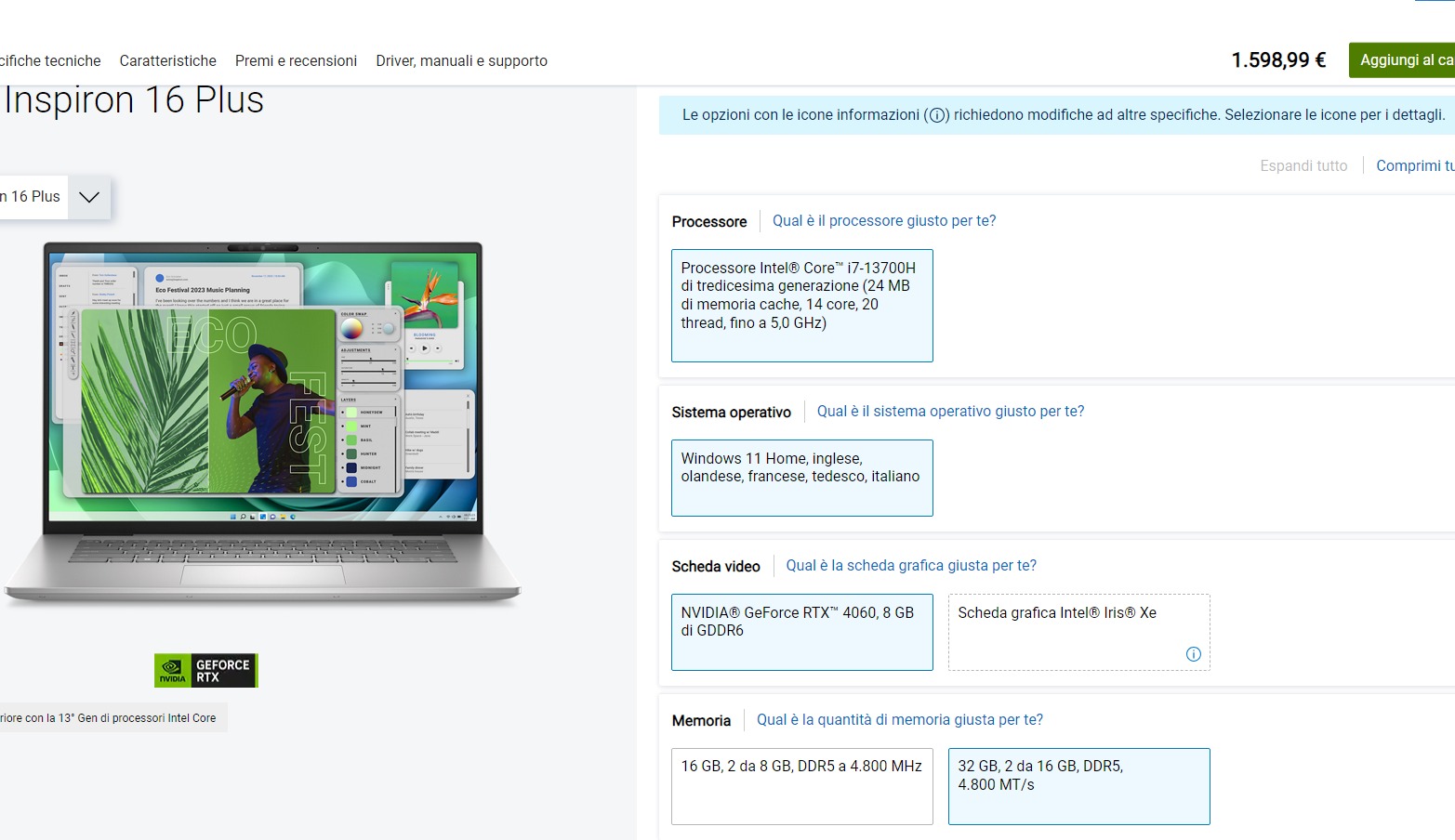Choose NVIDIA GeForce RTX 4060 8 GB graphics
The image size is (1455, 840).
point(802,632)
